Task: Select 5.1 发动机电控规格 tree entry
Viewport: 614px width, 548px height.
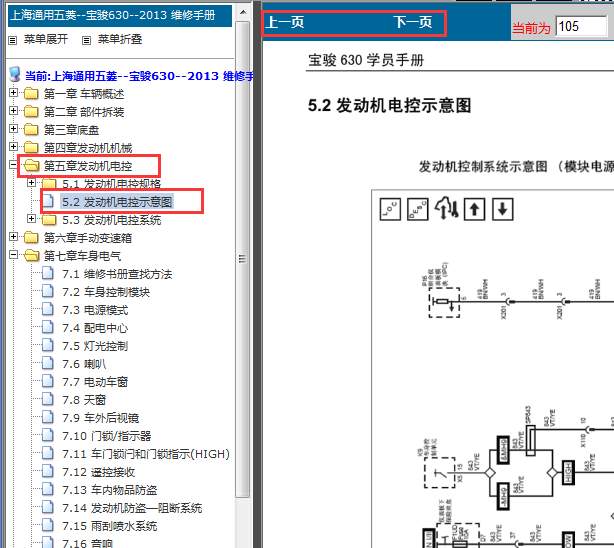Action: point(112,184)
